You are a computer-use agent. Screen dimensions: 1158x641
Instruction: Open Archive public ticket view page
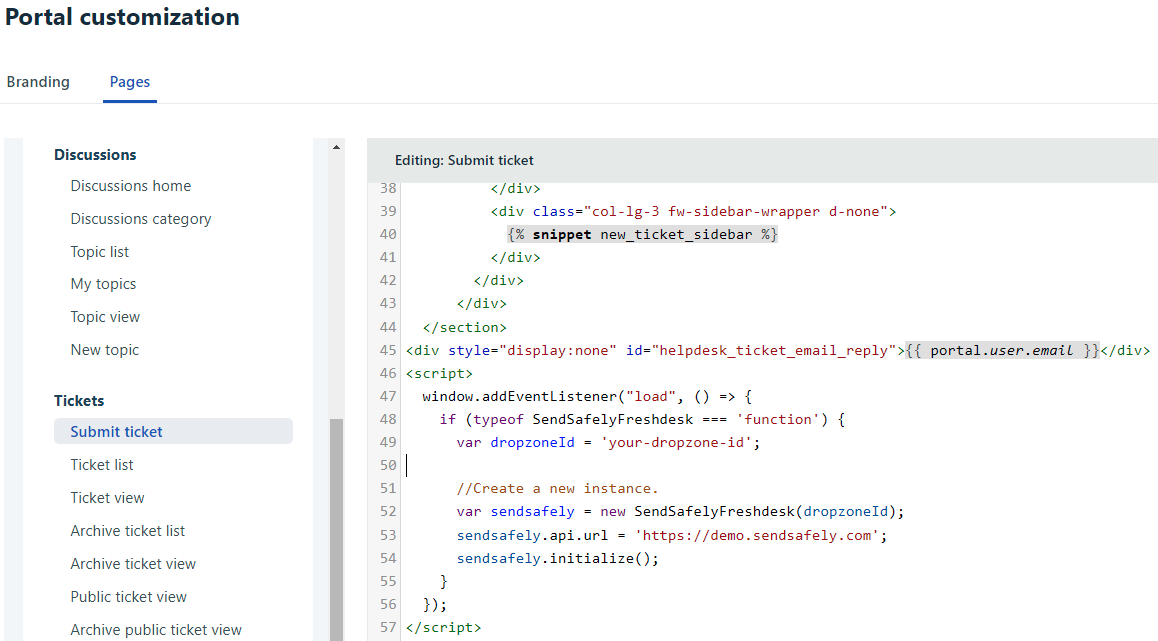[x=156, y=630]
